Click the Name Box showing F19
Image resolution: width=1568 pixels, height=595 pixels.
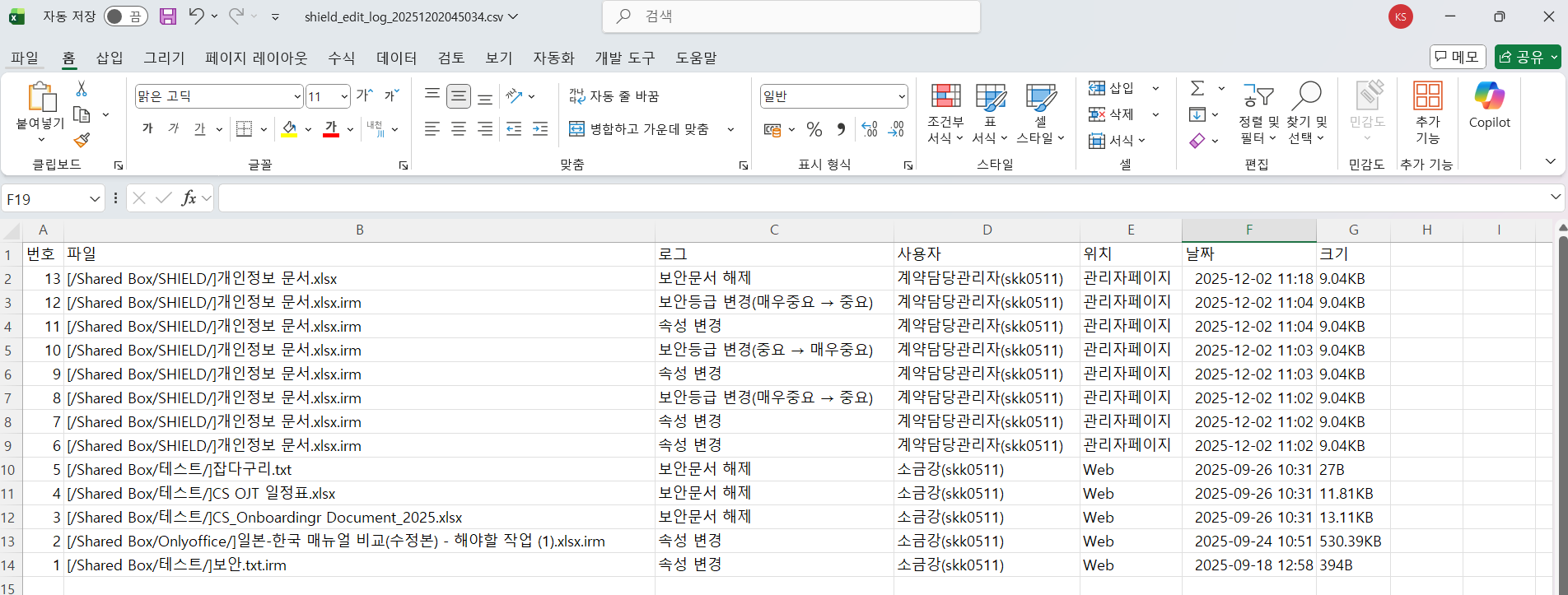(x=45, y=198)
